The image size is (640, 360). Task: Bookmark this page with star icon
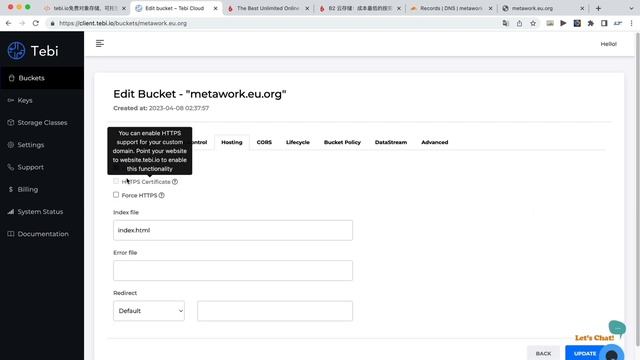click(x=533, y=23)
